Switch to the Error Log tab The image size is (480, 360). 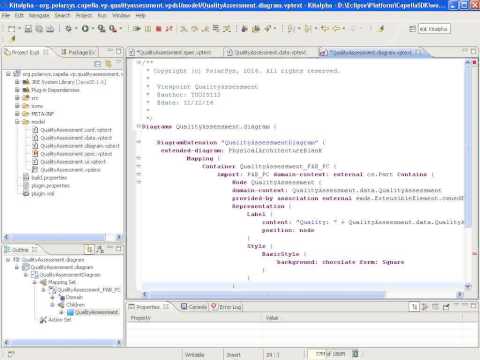[227, 307]
